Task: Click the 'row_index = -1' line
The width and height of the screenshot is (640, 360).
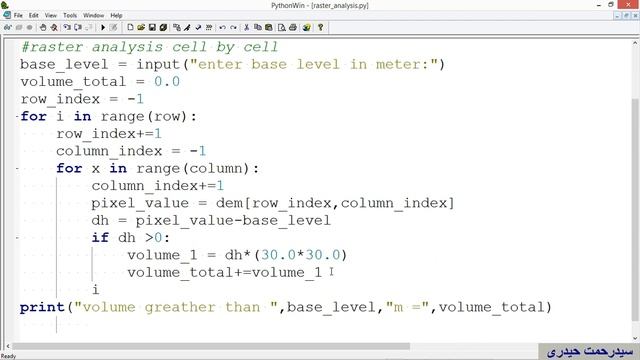Action: 82,99
